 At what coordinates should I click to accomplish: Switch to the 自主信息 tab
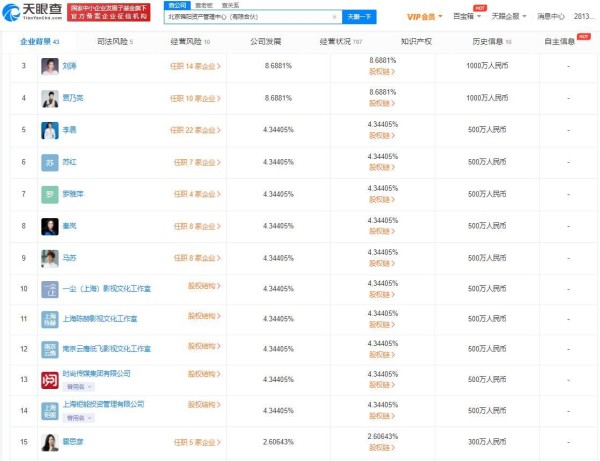point(559,42)
